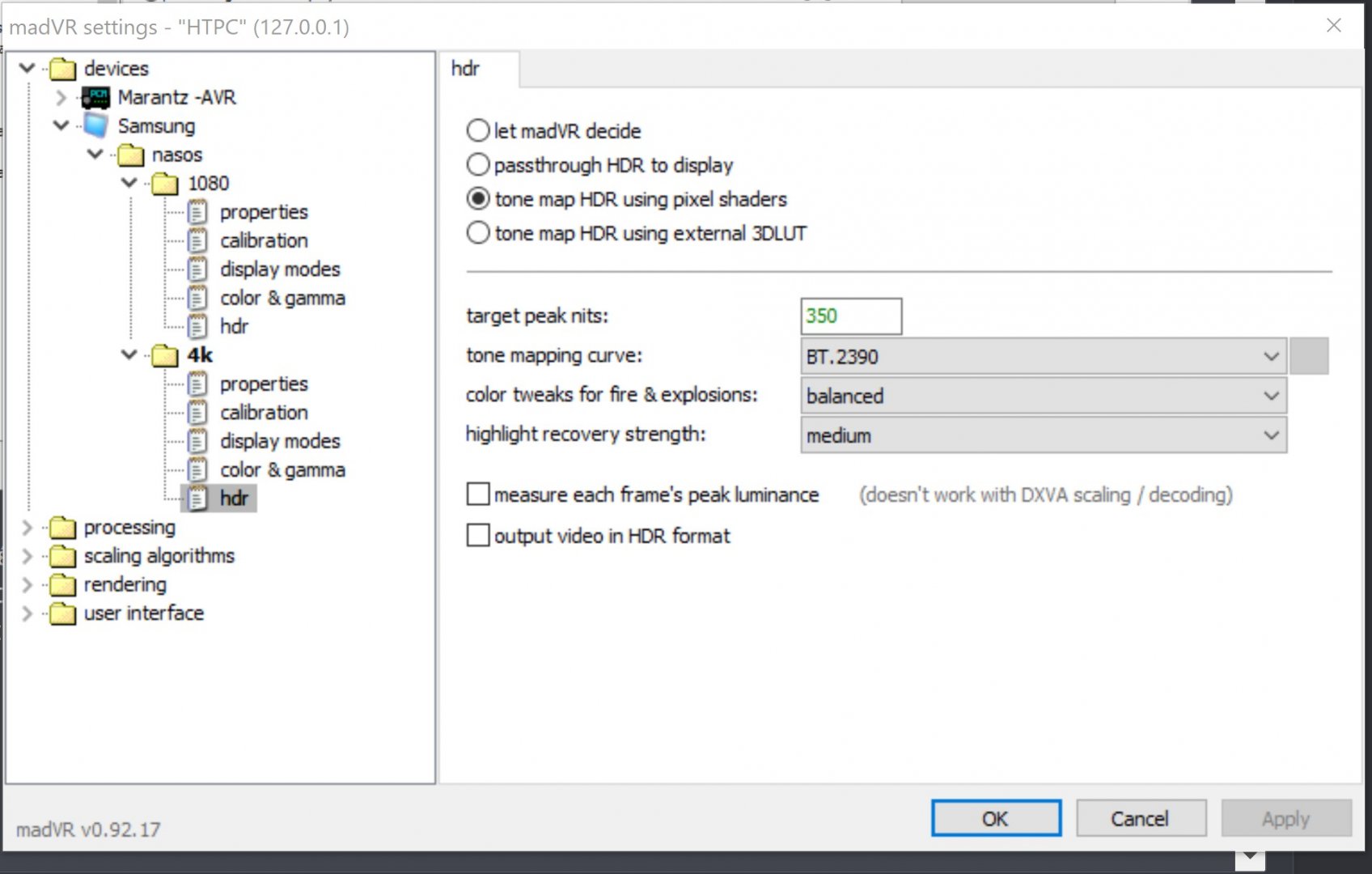Click the target peak nits field

tap(850, 316)
